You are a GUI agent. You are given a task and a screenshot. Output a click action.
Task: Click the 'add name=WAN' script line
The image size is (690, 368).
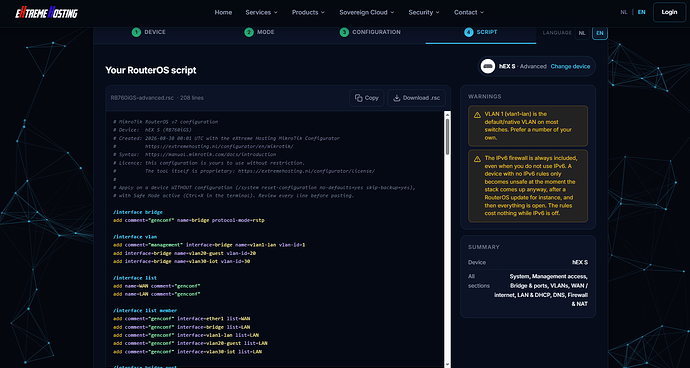(157, 286)
